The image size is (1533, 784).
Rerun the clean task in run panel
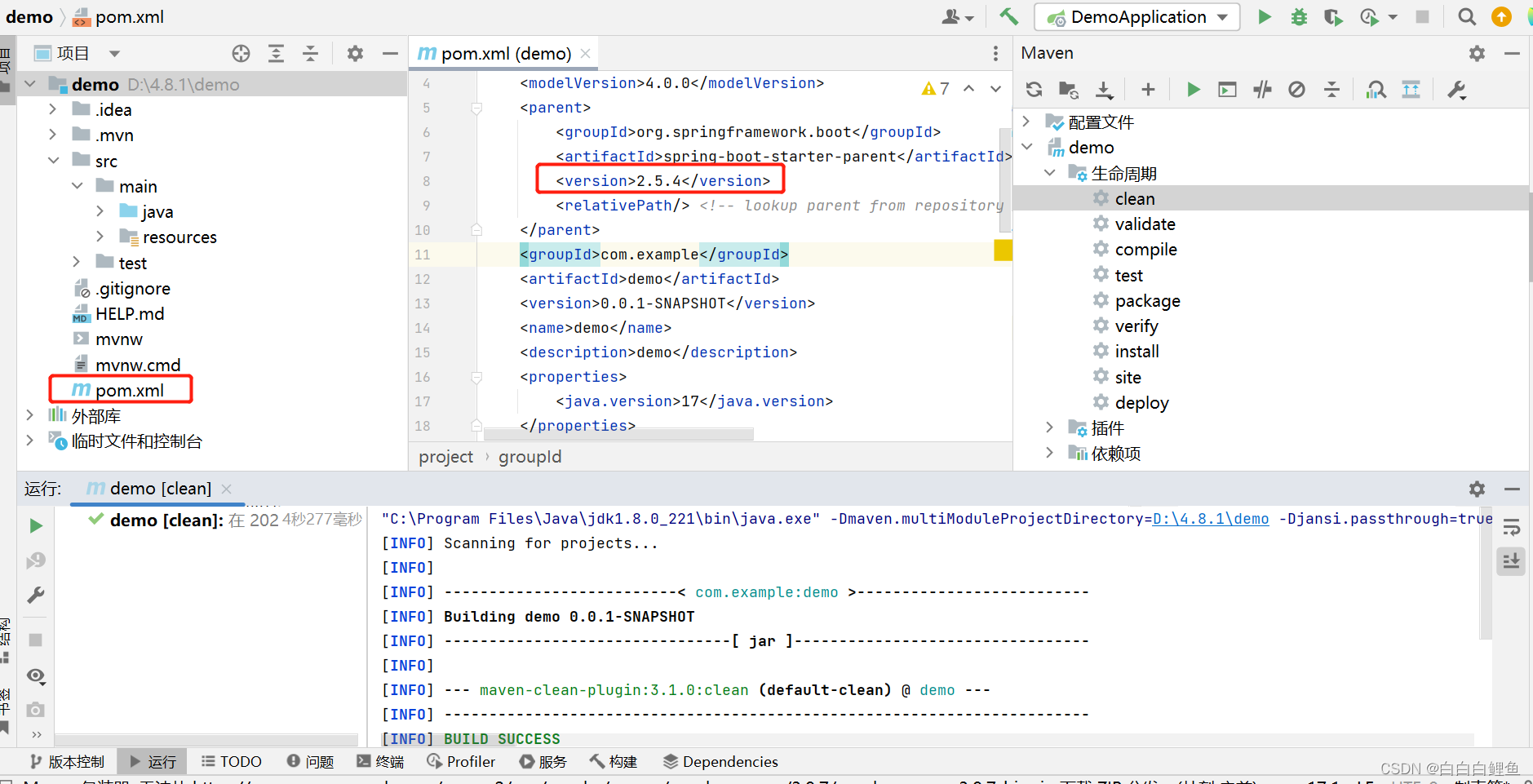[36, 525]
